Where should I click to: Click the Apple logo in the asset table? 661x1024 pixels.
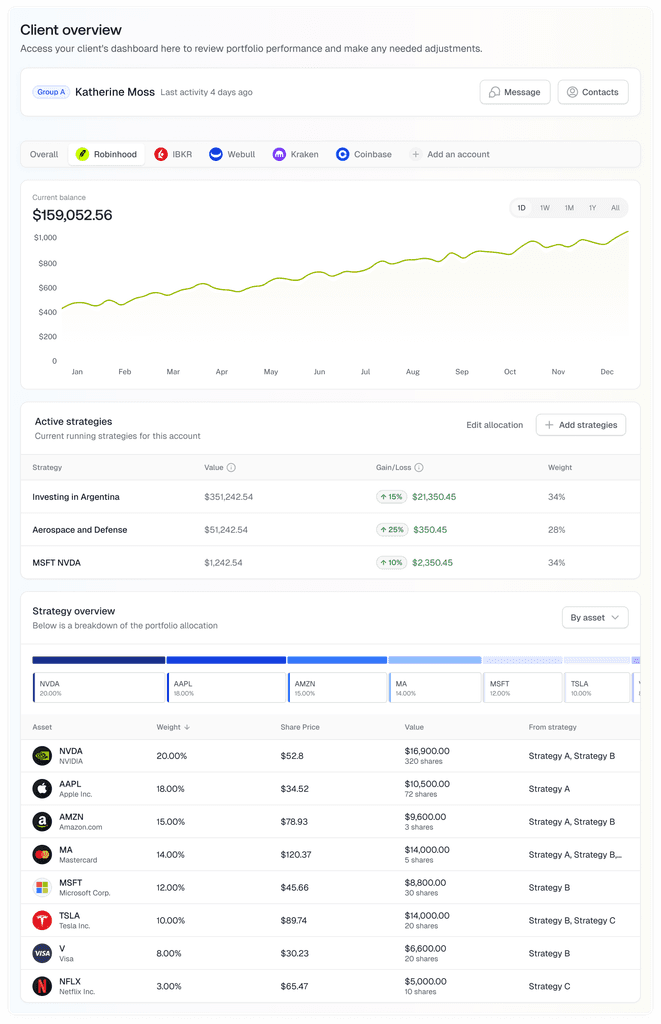[x=42, y=789]
